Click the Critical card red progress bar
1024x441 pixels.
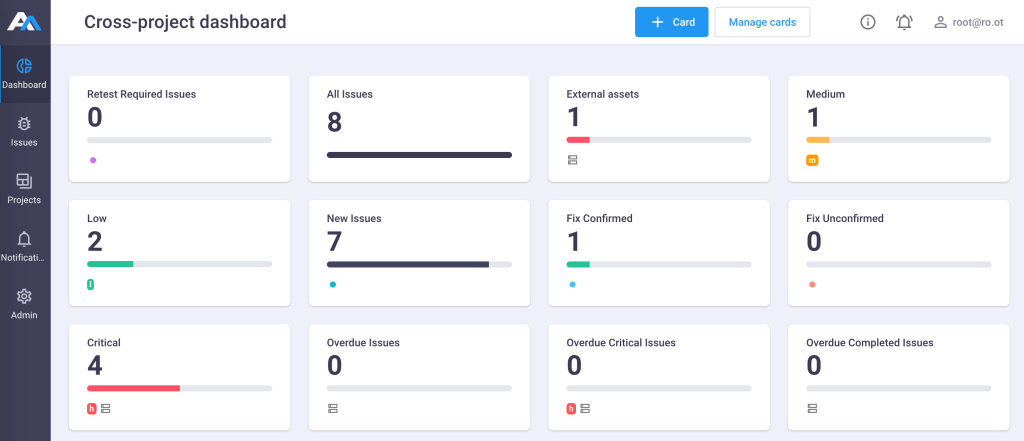tap(133, 388)
